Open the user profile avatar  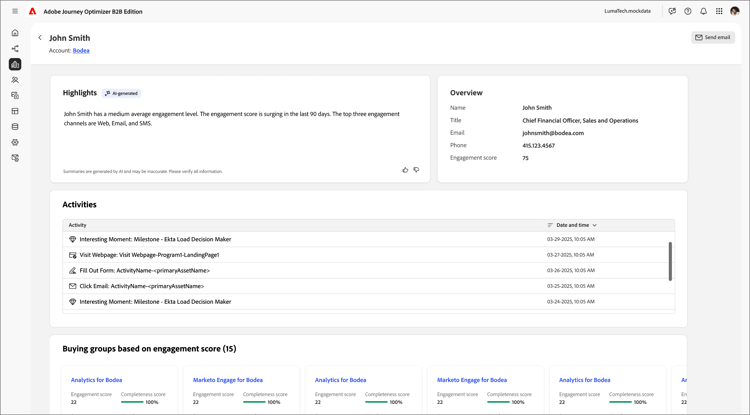[x=735, y=11]
